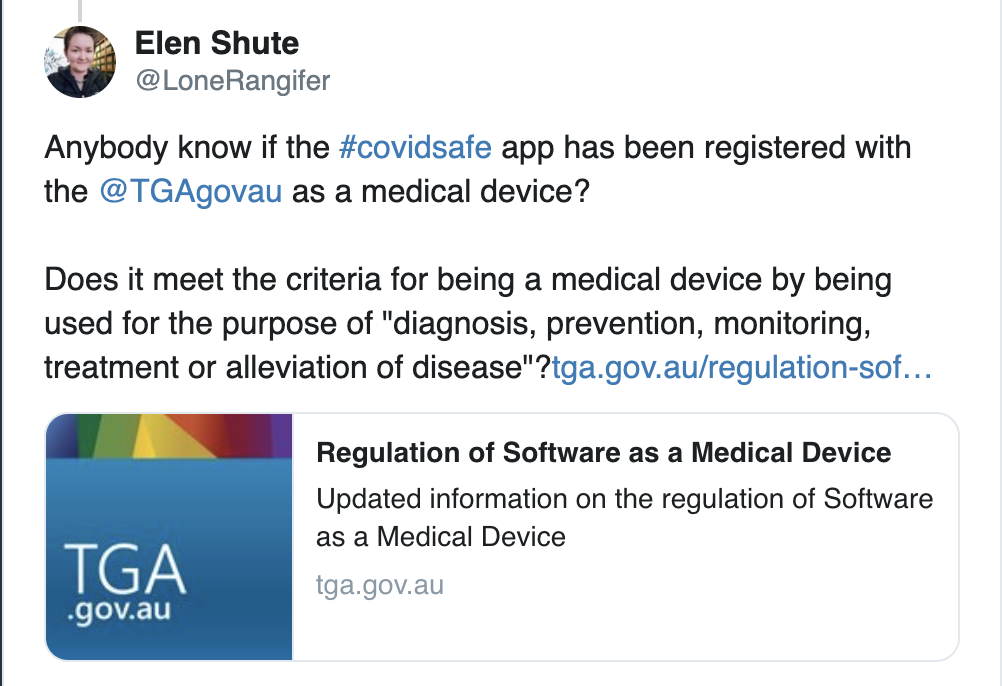Open Elen Shute's profile picture
The height and width of the screenshot is (686, 1002).
[x=80, y=62]
